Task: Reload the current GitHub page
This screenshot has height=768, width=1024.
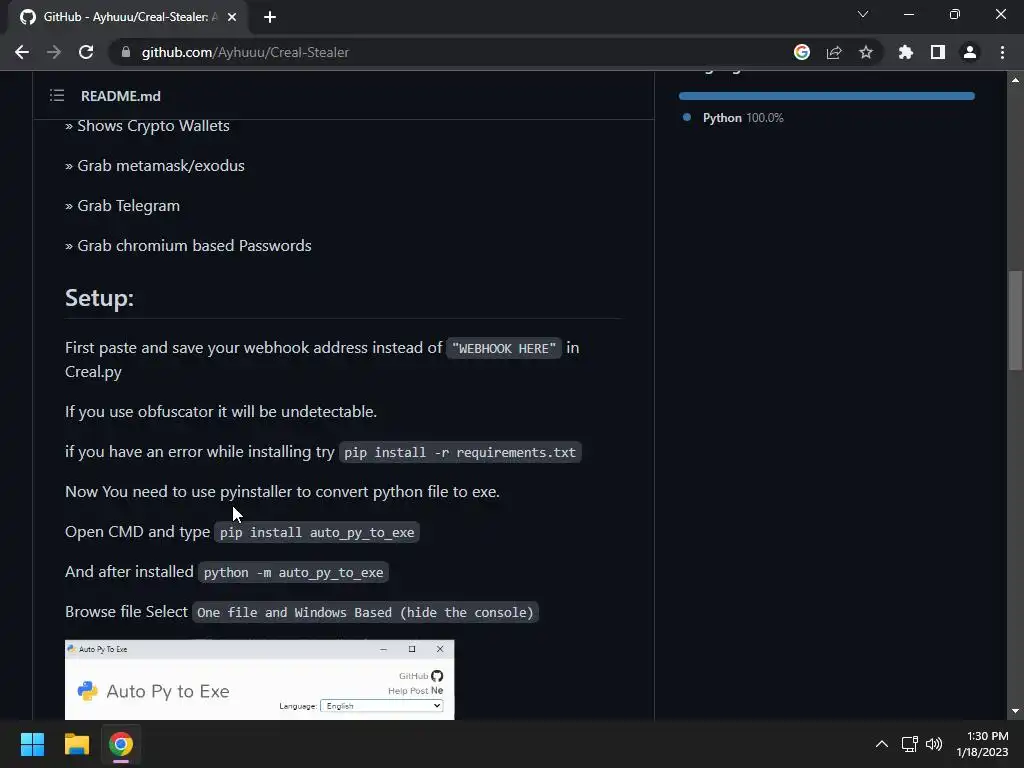Action: click(86, 52)
